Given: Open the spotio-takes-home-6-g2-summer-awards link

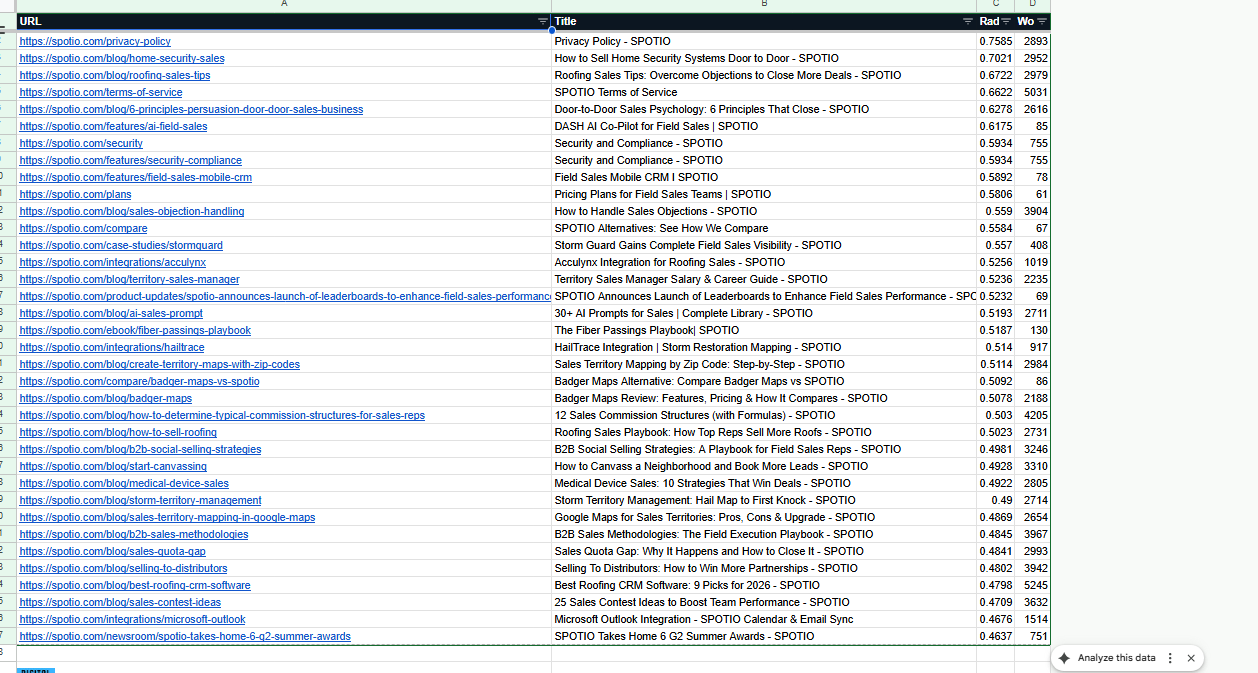Looking at the screenshot, I should pyautogui.click(x=185, y=636).
